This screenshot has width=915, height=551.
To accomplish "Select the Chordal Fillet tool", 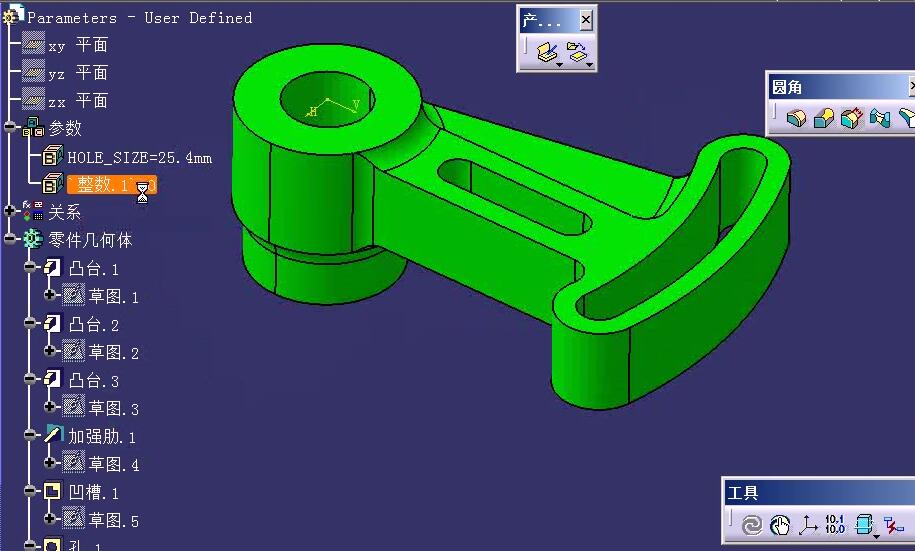I will pyautogui.click(x=851, y=117).
